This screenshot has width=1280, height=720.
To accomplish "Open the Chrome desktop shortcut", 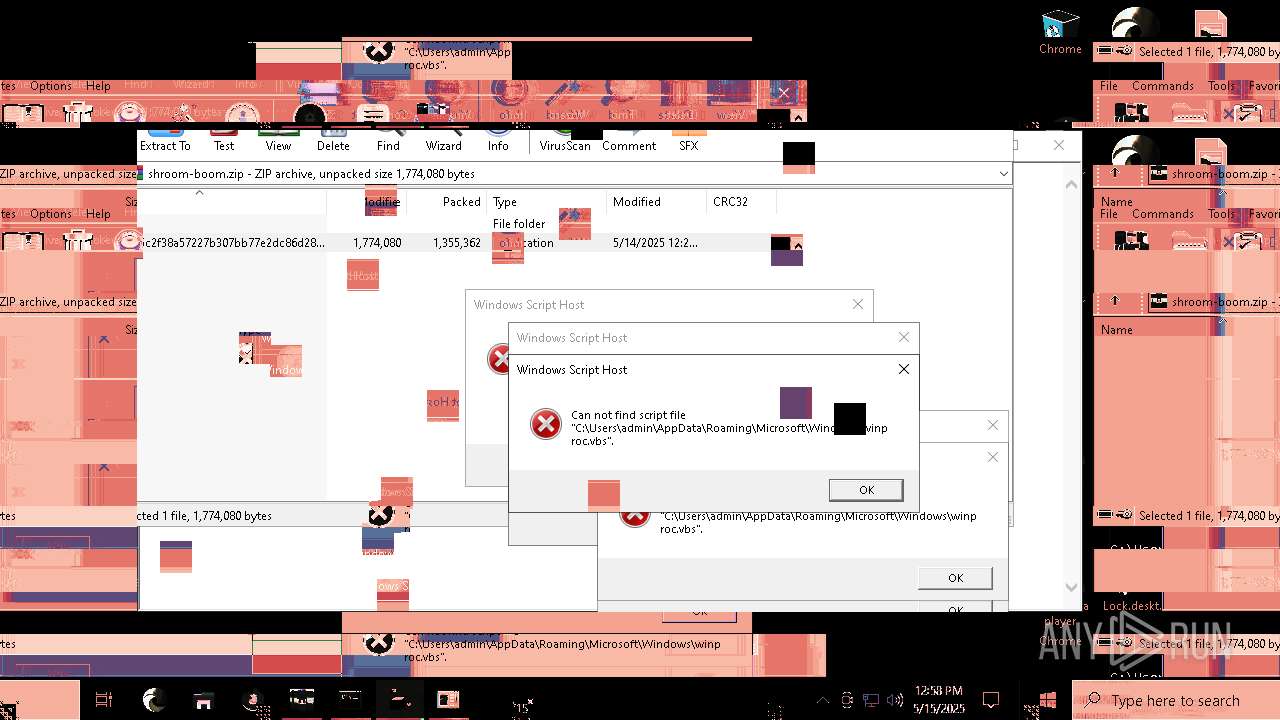I will tap(1060, 33).
